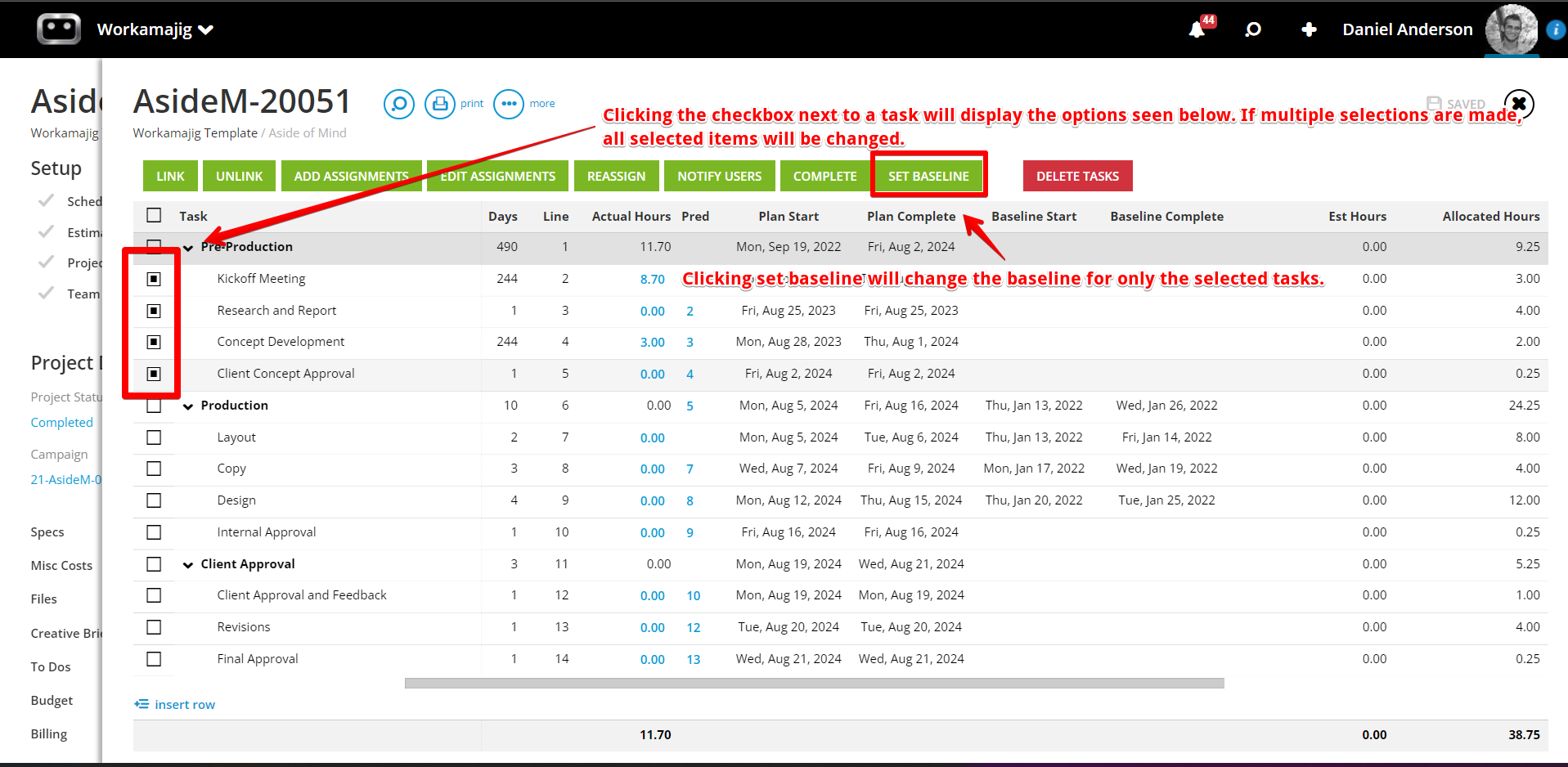Viewport: 1568px width, 767px height.
Task: Check the Internal Approval checkbox
Action: point(154,532)
